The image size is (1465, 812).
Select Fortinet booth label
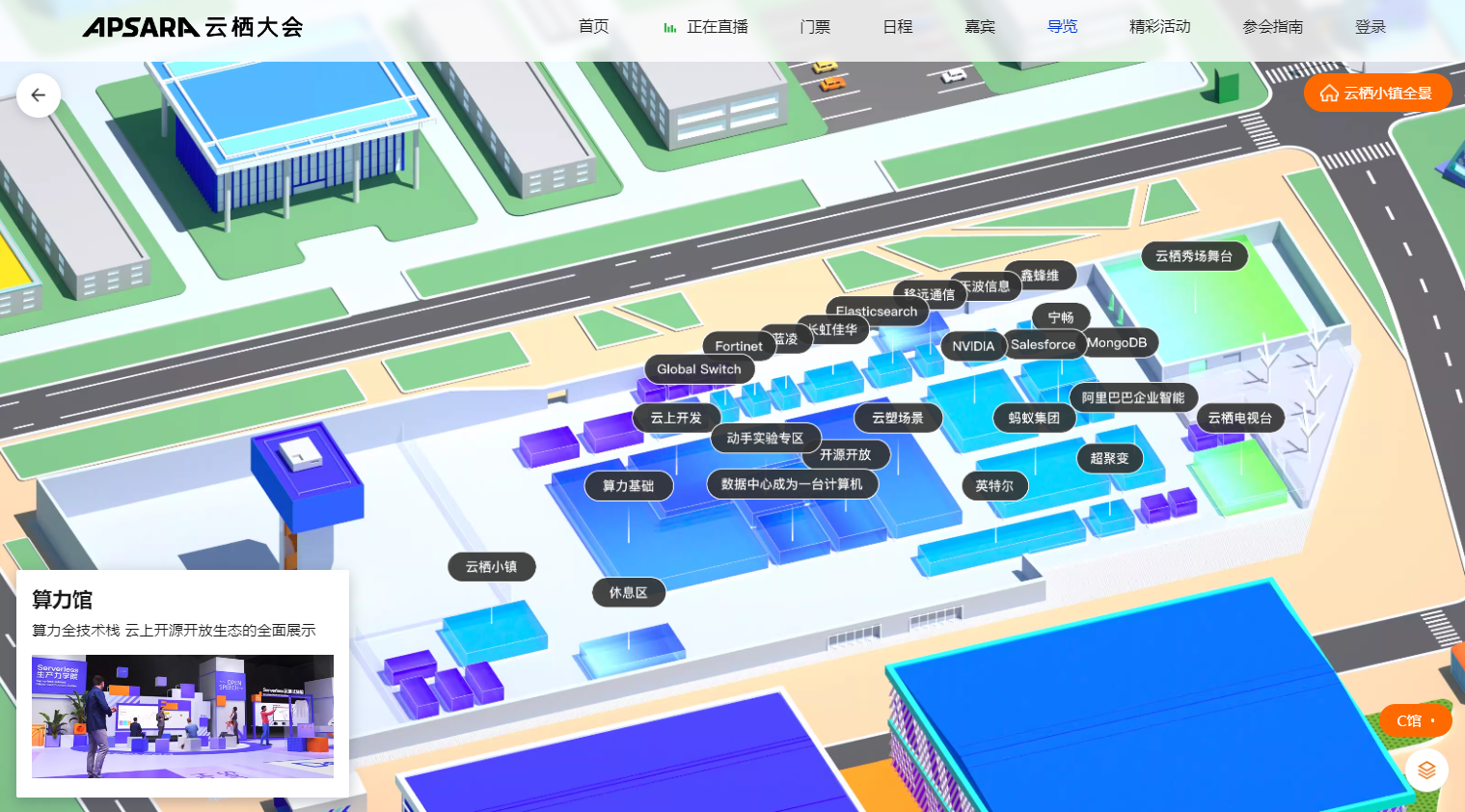pos(739,346)
